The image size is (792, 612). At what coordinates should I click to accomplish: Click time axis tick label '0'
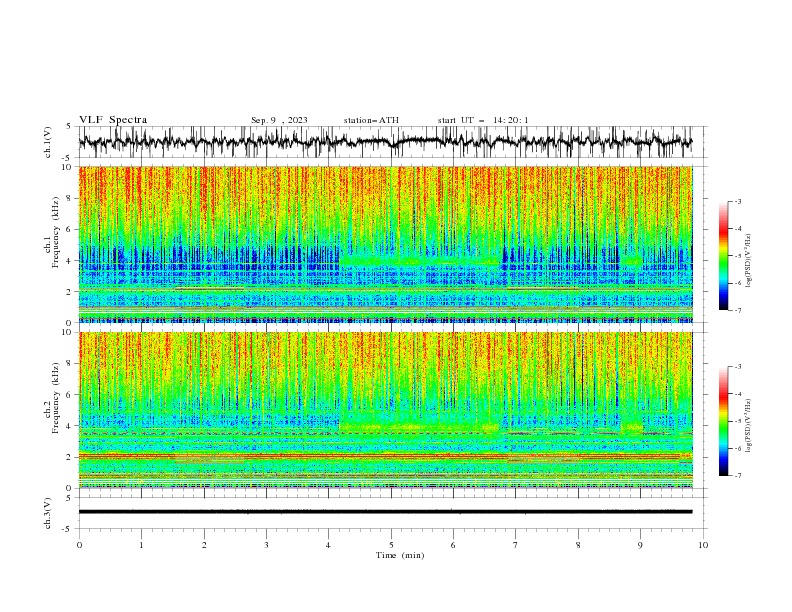click(79, 545)
